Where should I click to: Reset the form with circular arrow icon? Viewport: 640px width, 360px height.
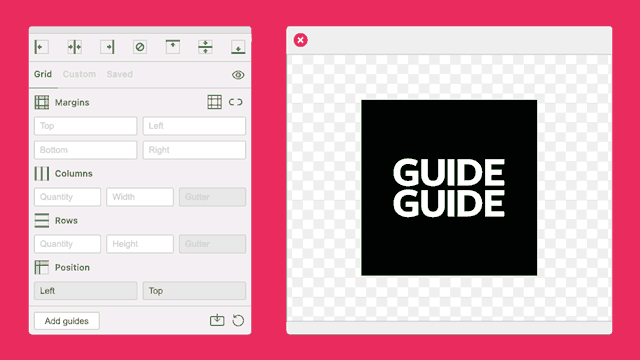[238, 320]
